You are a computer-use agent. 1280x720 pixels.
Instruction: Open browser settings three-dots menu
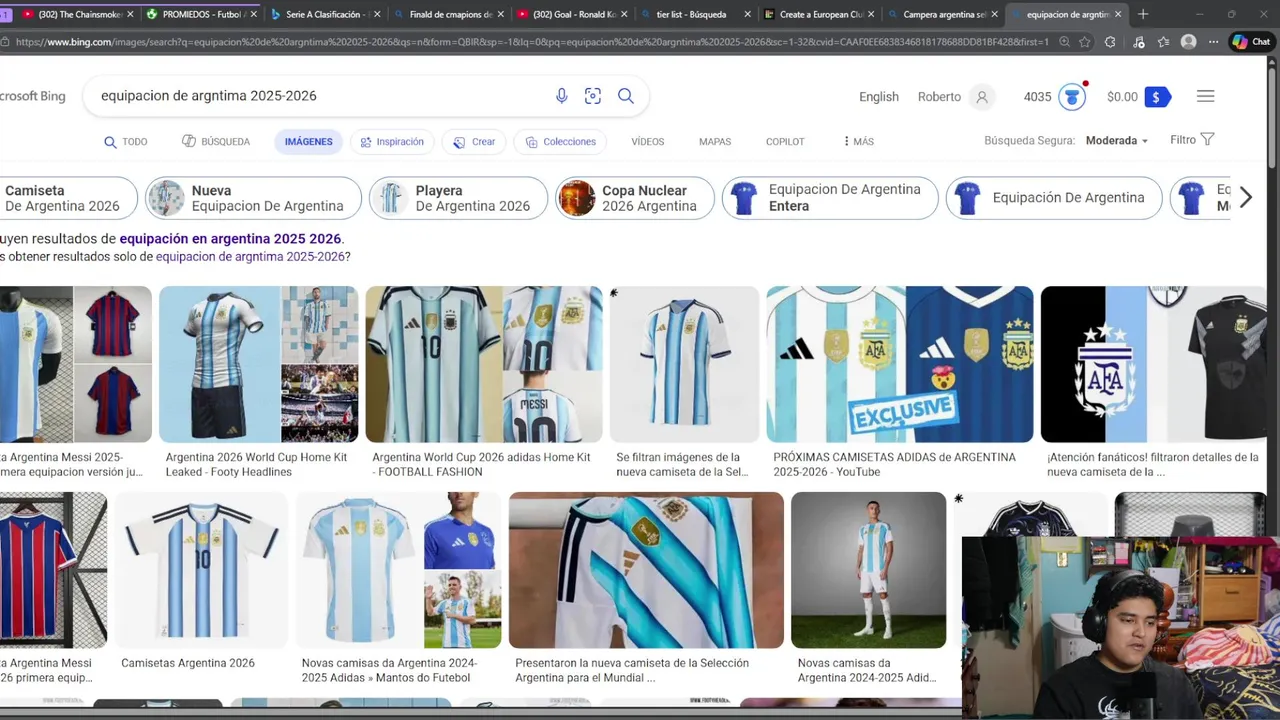tap(1213, 42)
